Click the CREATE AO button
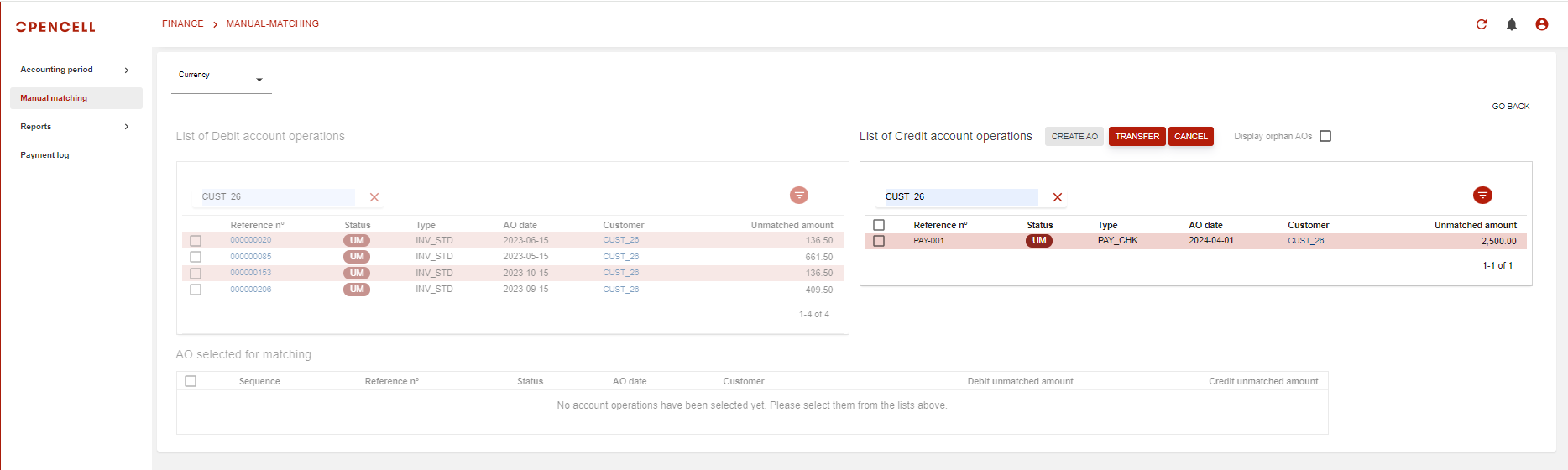The image size is (1568, 470). point(1074,136)
